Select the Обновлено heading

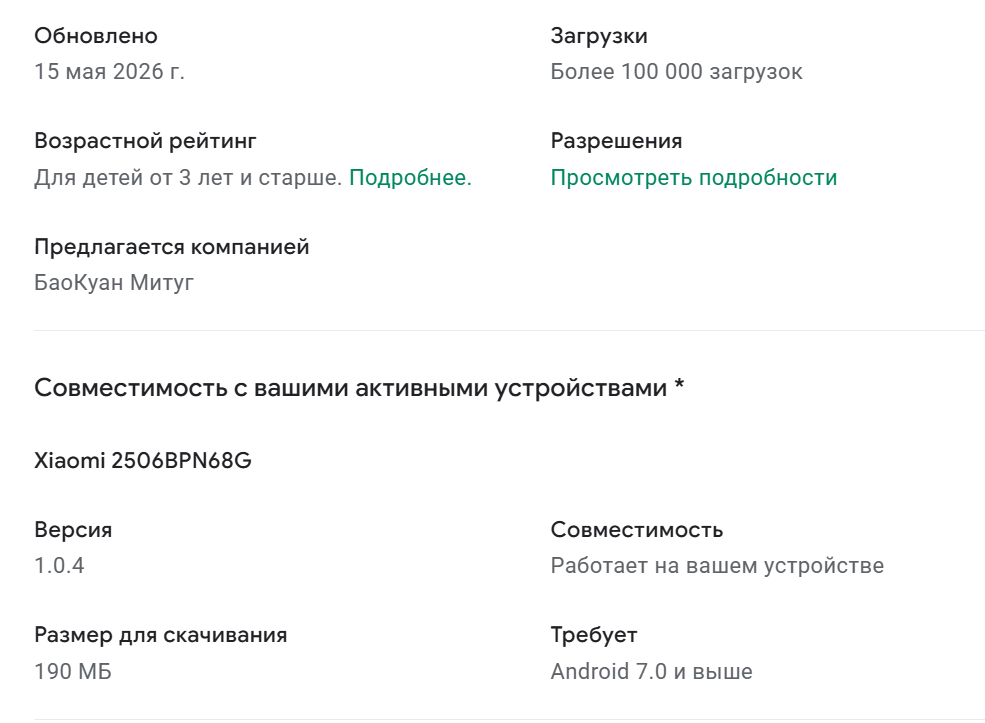click(x=96, y=36)
